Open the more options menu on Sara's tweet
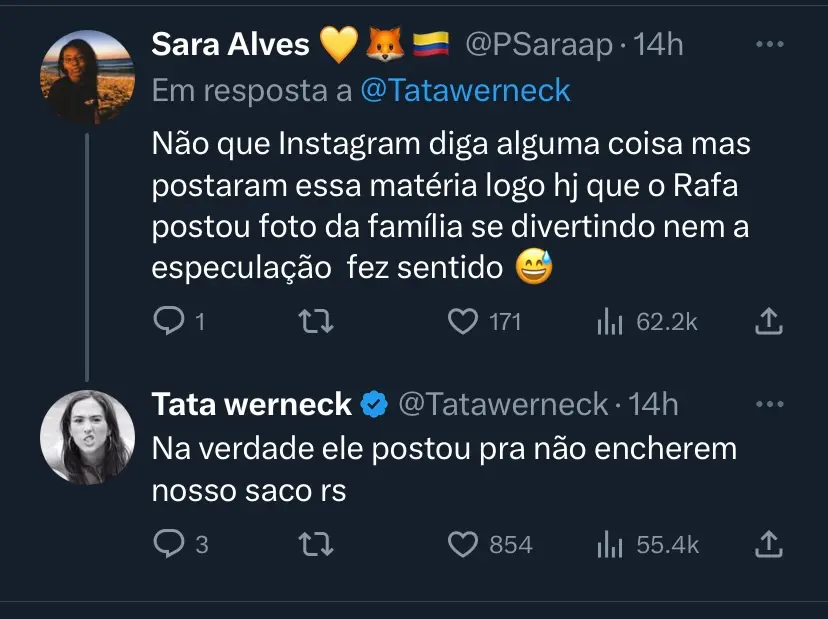828x619 pixels. 770,44
